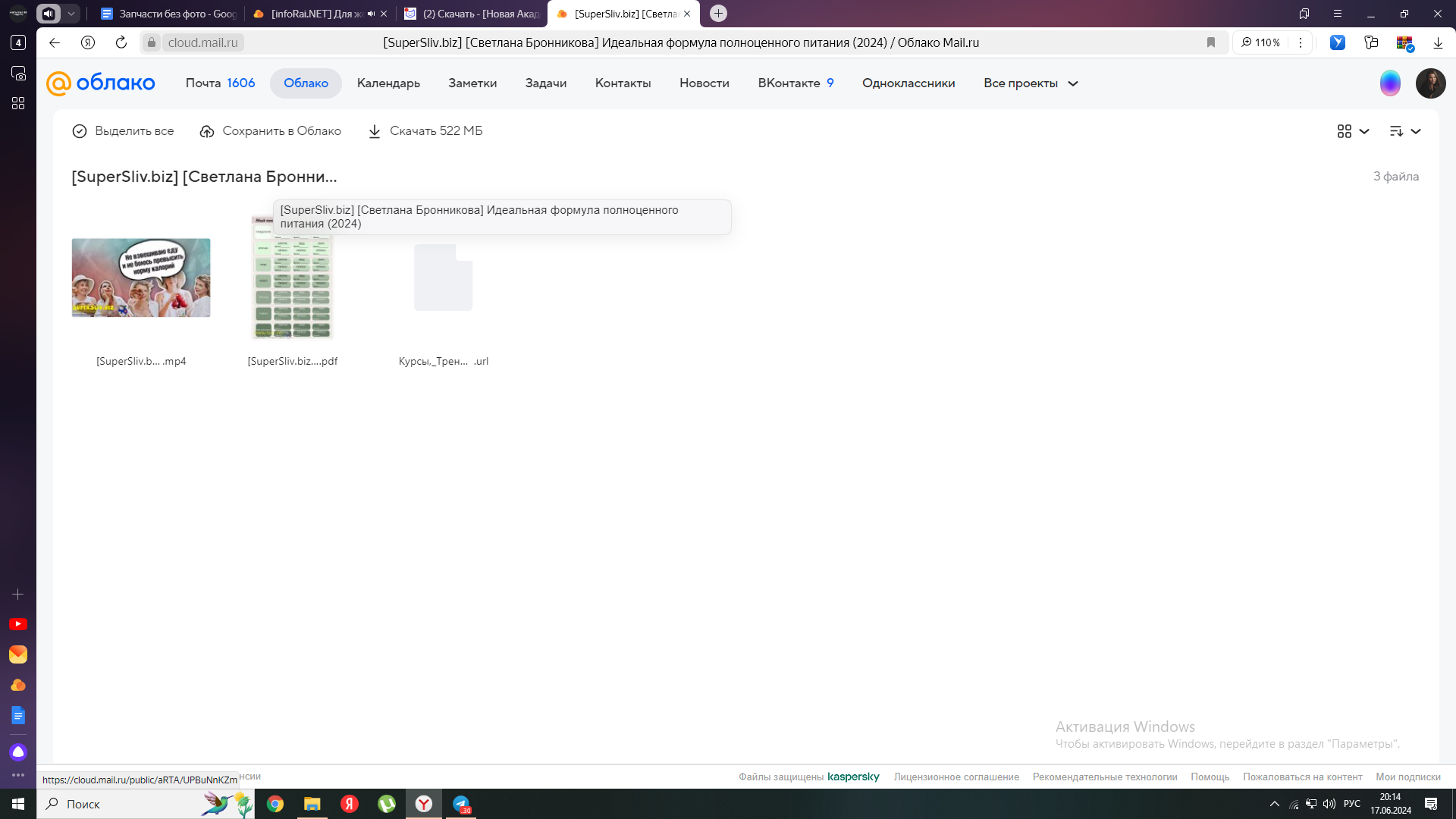Screen dimensions: 1456x819
Task: Open the volume control in system tray
Action: point(1329,804)
